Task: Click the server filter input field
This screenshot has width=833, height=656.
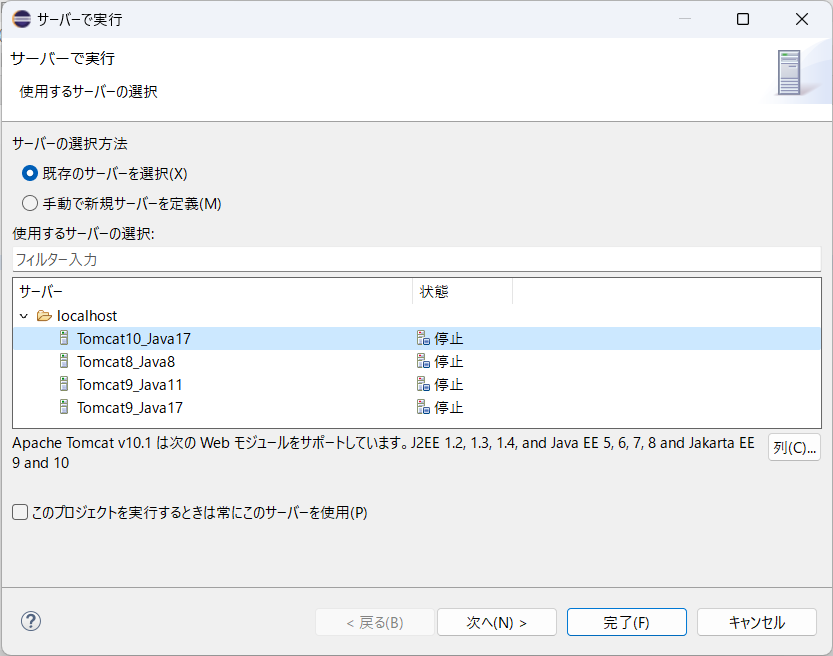Action: point(415,259)
